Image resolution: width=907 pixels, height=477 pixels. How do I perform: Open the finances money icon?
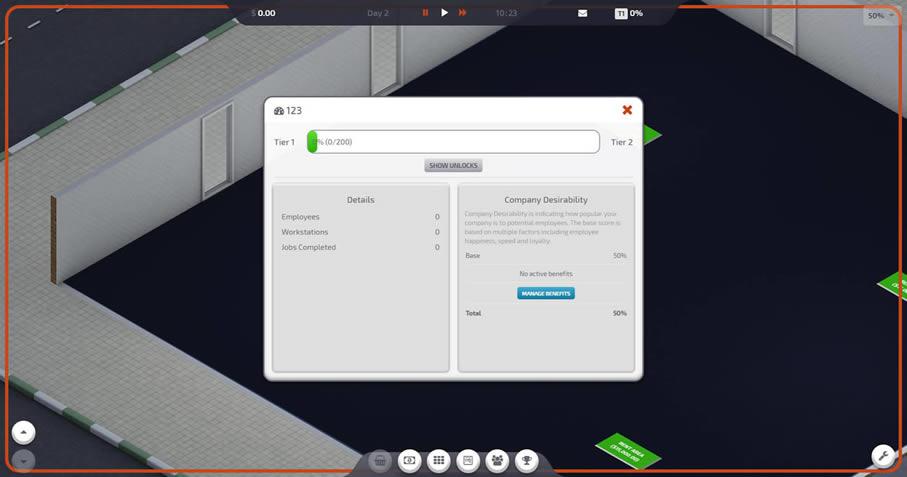pos(410,460)
